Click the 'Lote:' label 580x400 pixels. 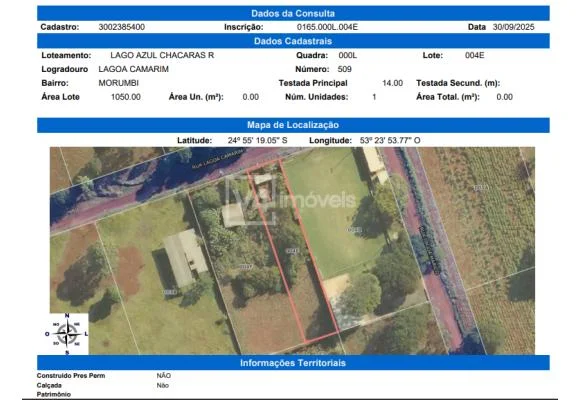click(433, 55)
